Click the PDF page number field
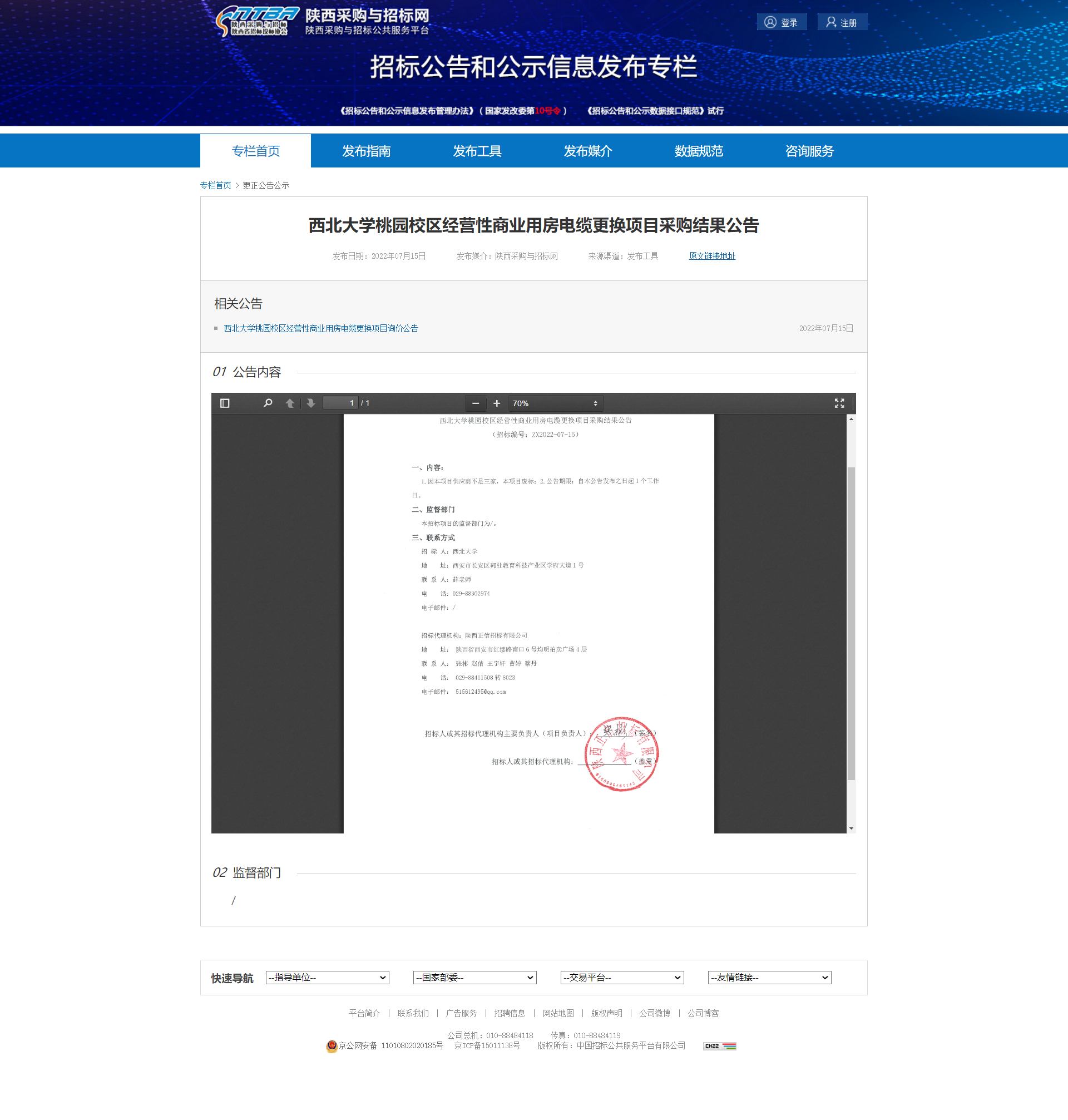The width and height of the screenshot is (1068, 1120). coord(340,403)
